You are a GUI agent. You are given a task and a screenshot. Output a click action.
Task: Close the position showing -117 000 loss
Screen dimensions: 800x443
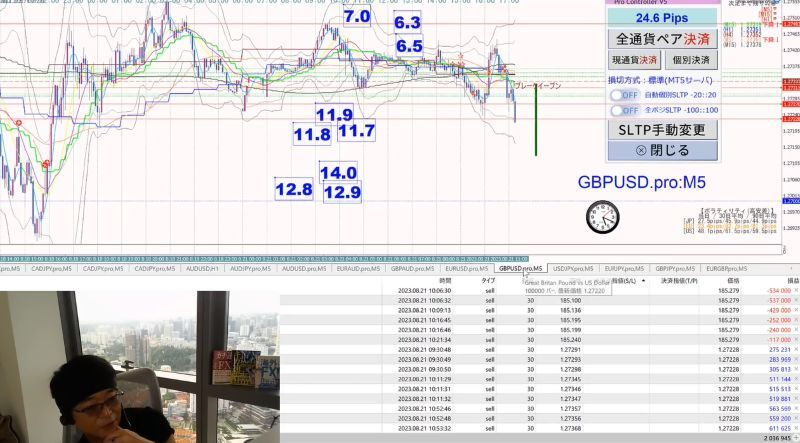[x=796, y=340]
